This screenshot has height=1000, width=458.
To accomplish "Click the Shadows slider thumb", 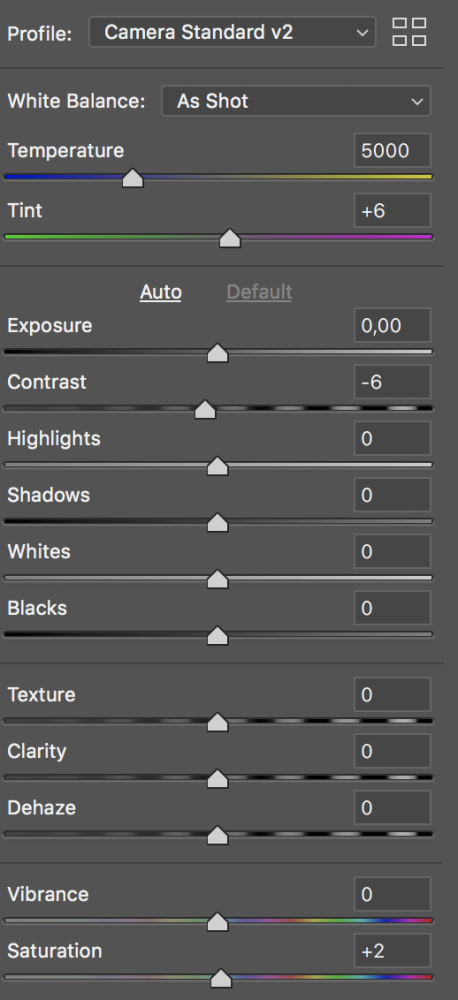I will coord(218,523).
